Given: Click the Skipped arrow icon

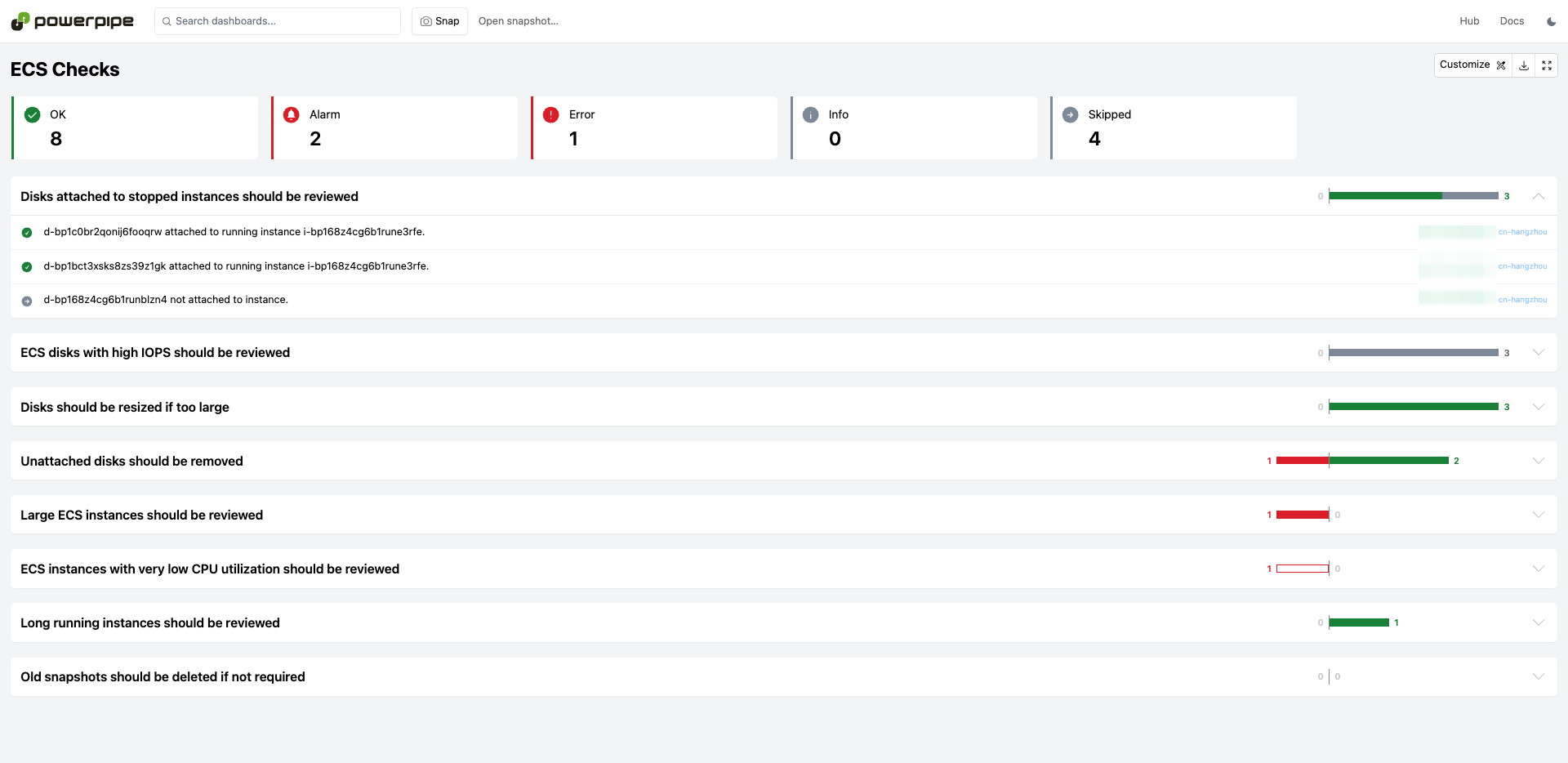Looking at the screenshot, I should (x=1071, y=115).
